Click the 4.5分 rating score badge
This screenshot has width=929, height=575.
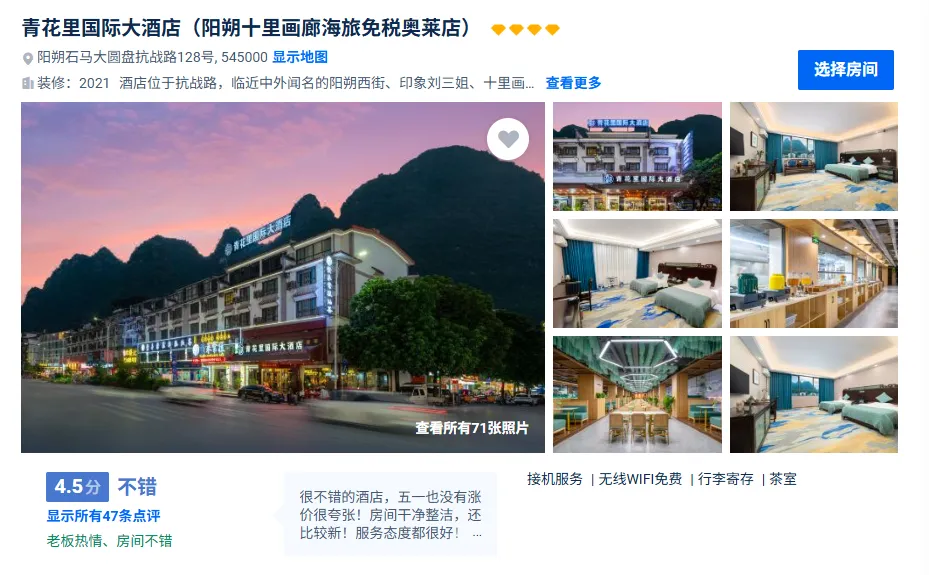pyautogui.click(x=78, y=487)
